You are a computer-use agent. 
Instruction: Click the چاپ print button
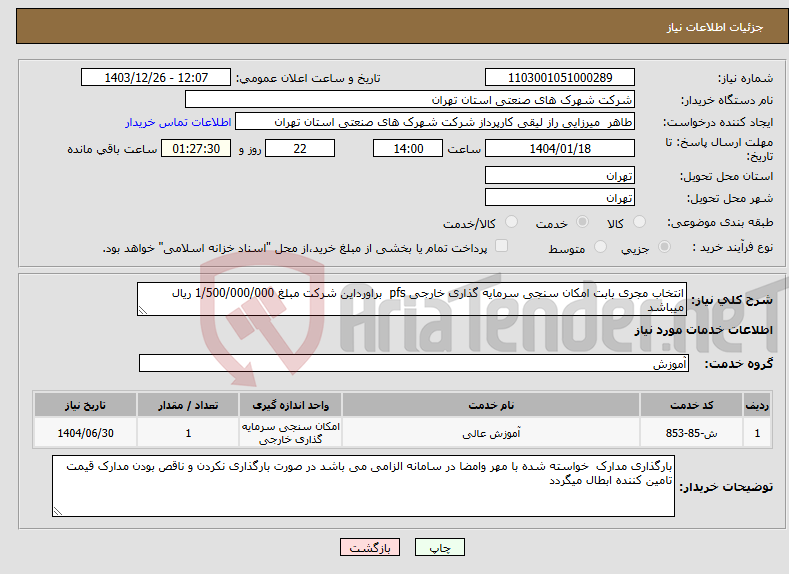point(440,547)
